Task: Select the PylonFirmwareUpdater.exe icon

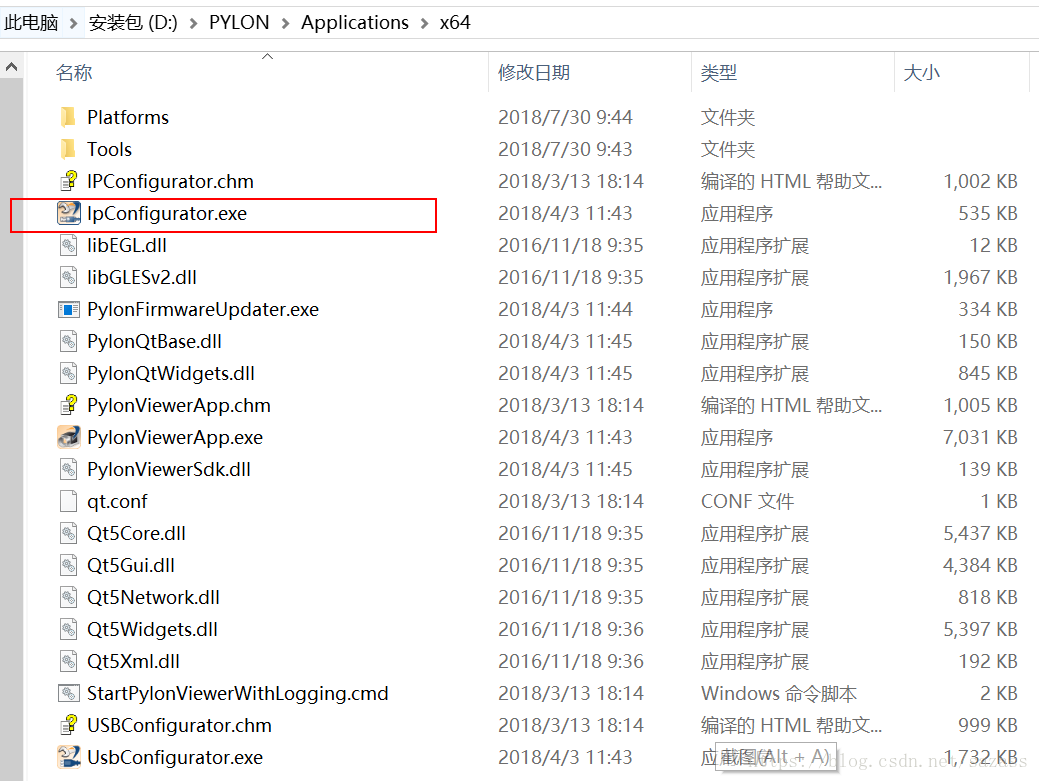Action: pyautogui.click(x=68, y=309)
